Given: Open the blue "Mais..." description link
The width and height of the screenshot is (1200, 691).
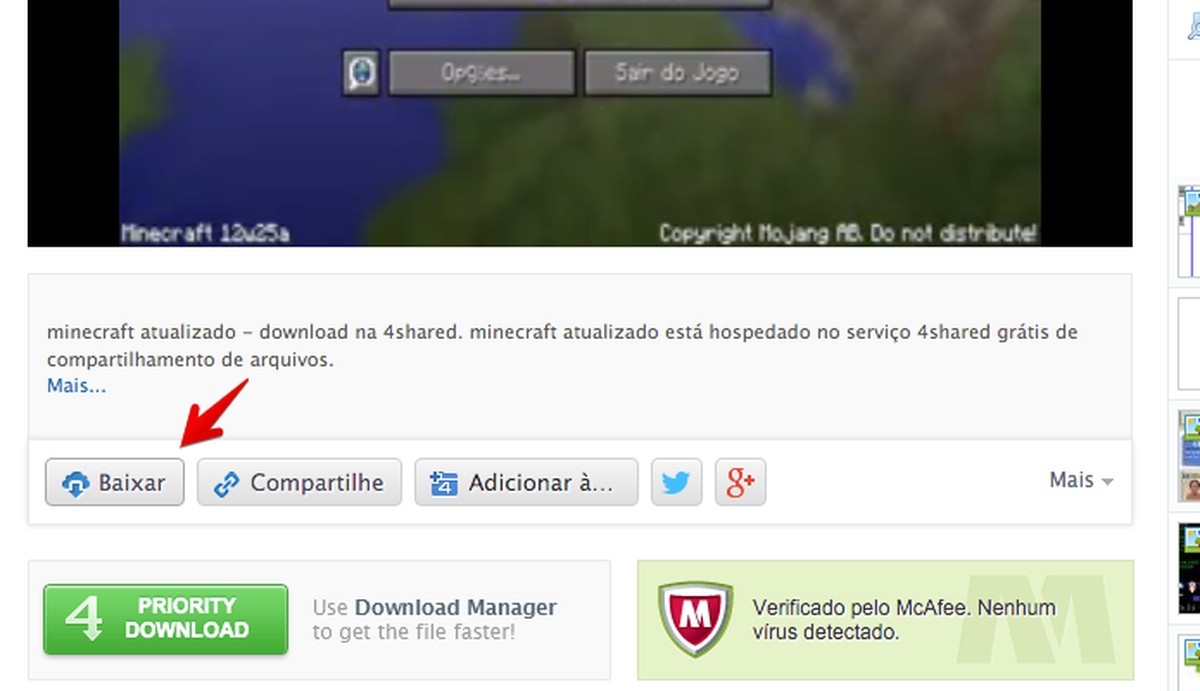Looking at the screenshot, I should [x=76, y=386].
